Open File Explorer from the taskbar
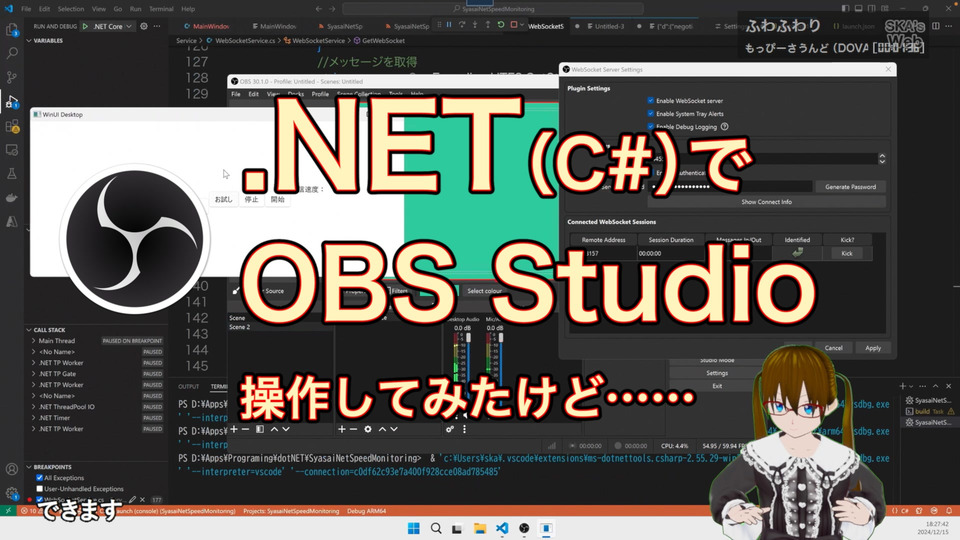 tap(480, 528)
